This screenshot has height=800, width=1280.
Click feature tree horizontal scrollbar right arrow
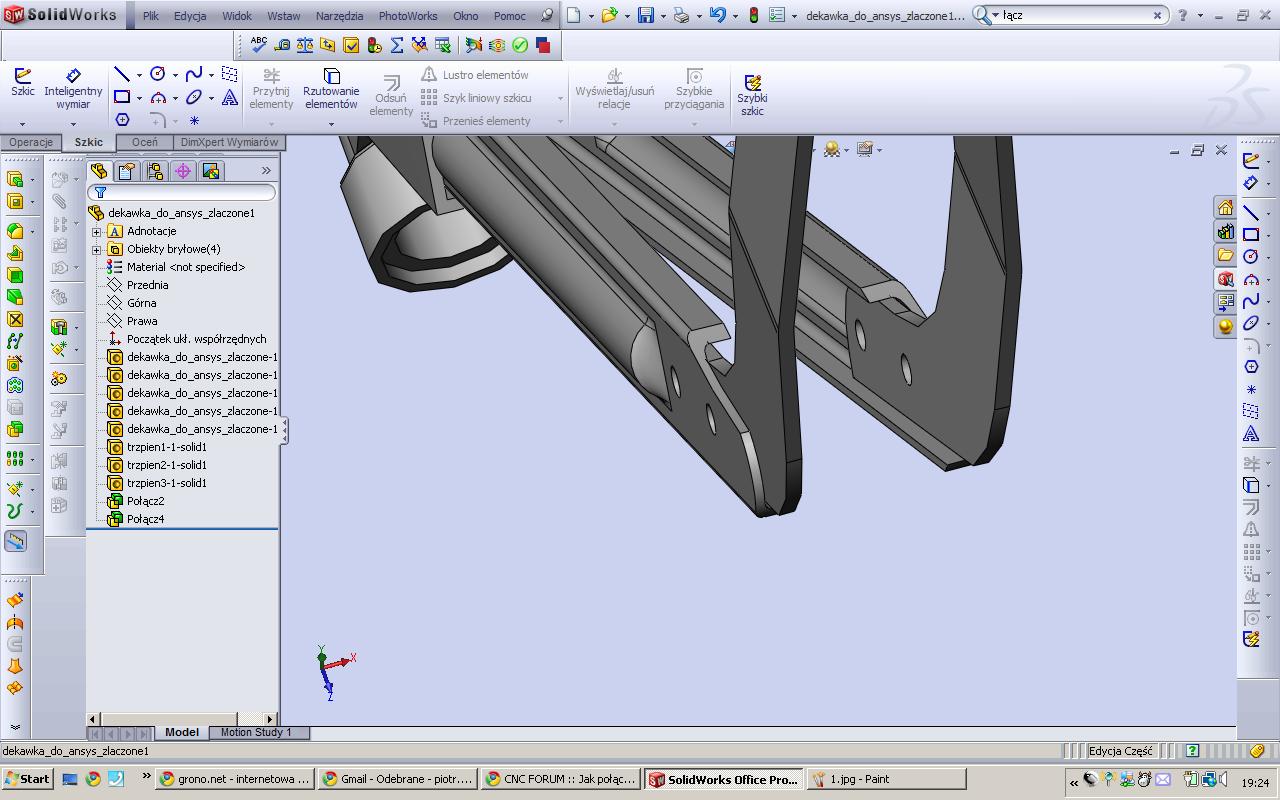270,719
